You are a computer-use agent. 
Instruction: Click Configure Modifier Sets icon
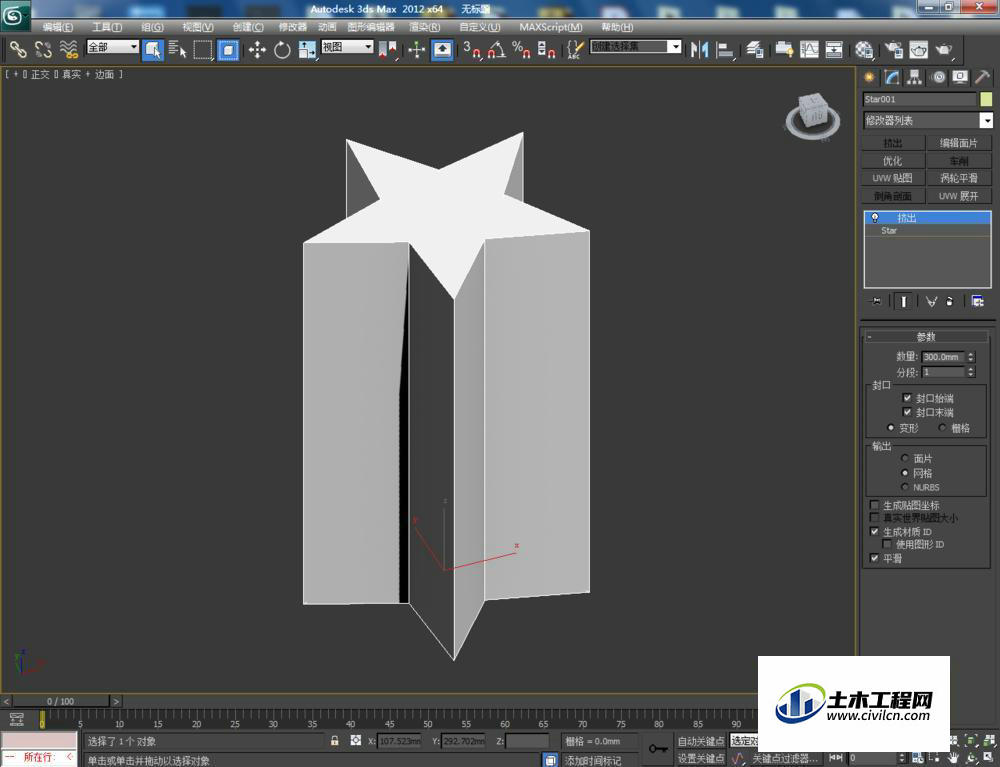click(x=977, y=301)
